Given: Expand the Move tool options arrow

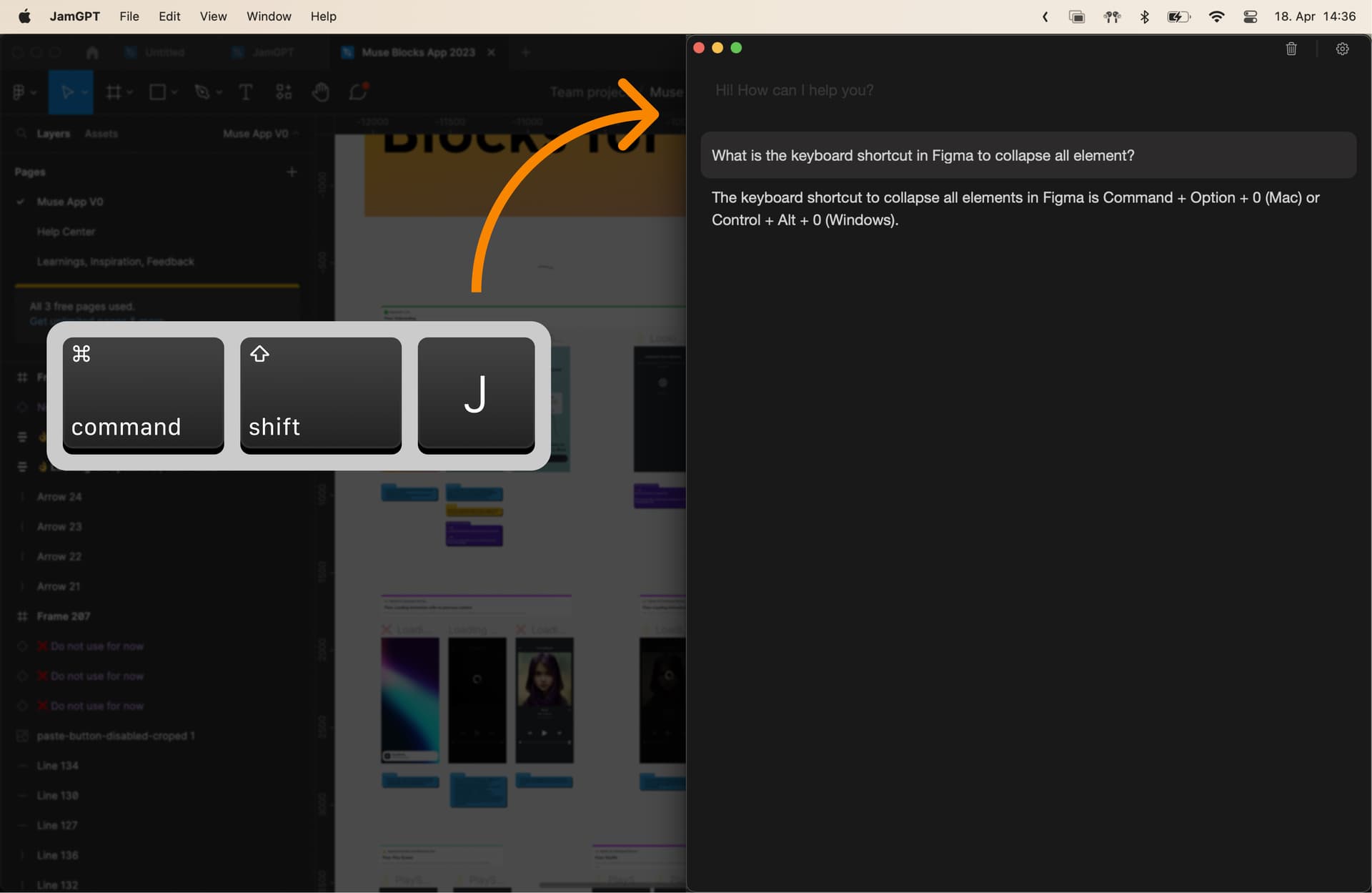Looking at the screenshot, I should [85, 92].
